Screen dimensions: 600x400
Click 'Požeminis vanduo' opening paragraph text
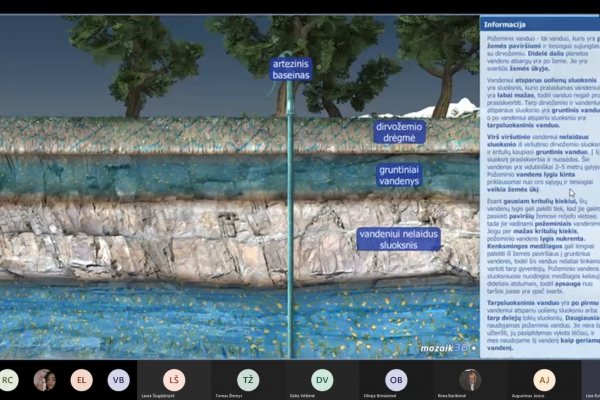pos(543,54)
